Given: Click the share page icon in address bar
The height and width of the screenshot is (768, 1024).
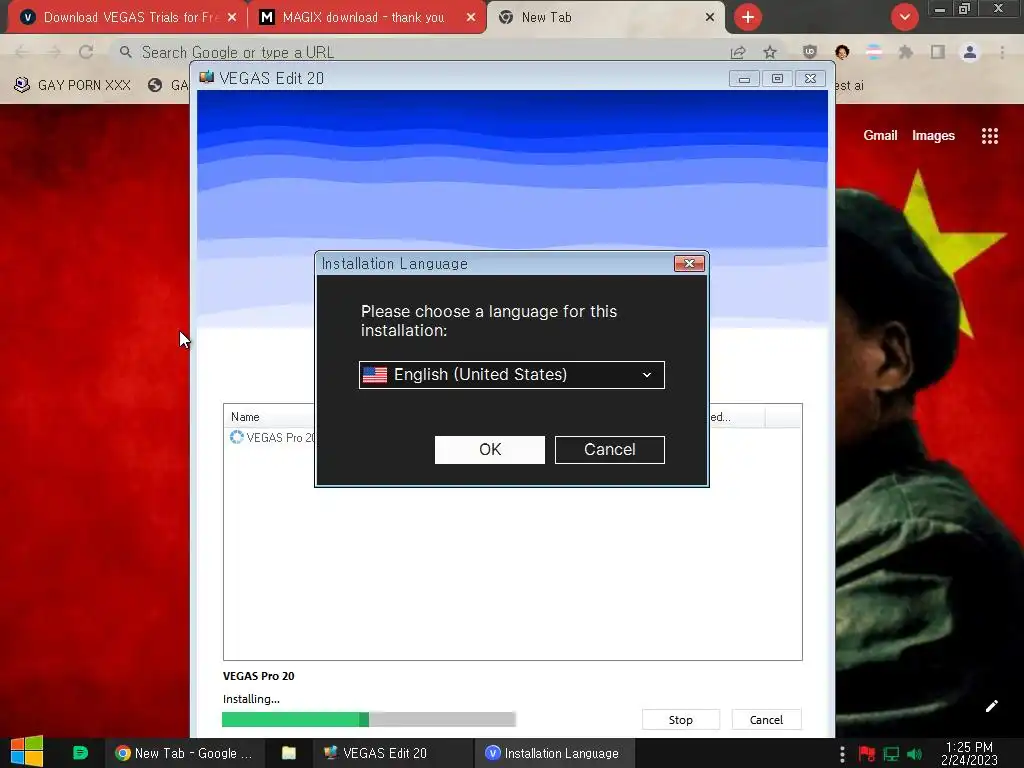Looking at the screenshot, I should pos(738,52).
